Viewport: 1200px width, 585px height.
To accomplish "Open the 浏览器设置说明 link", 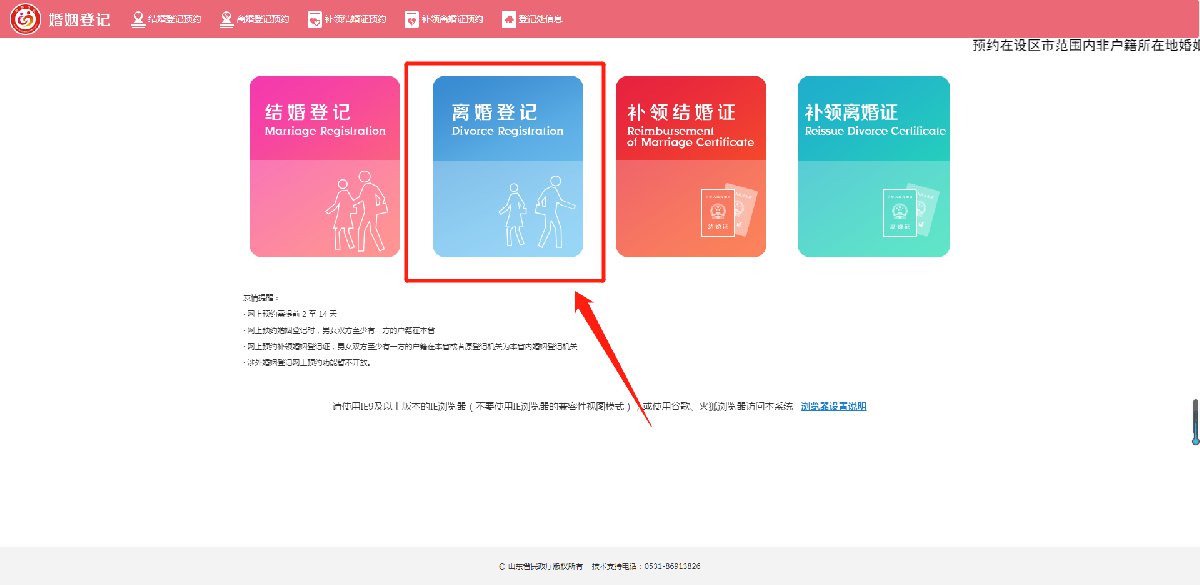I will [x=833, y=406].
